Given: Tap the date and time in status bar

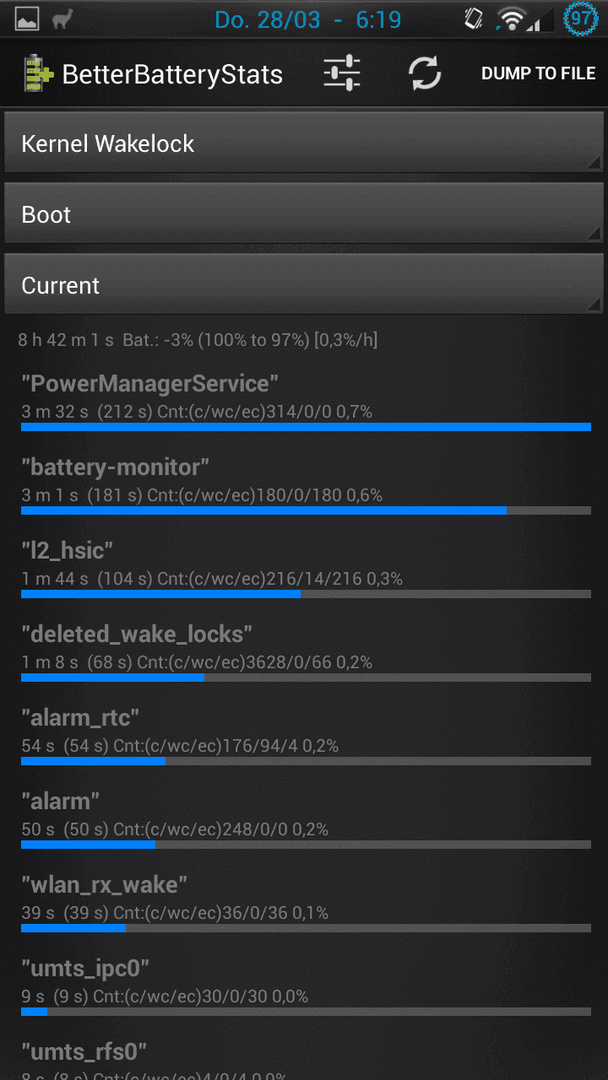Looking at the screenshot, I should click(x=308, y=19).
